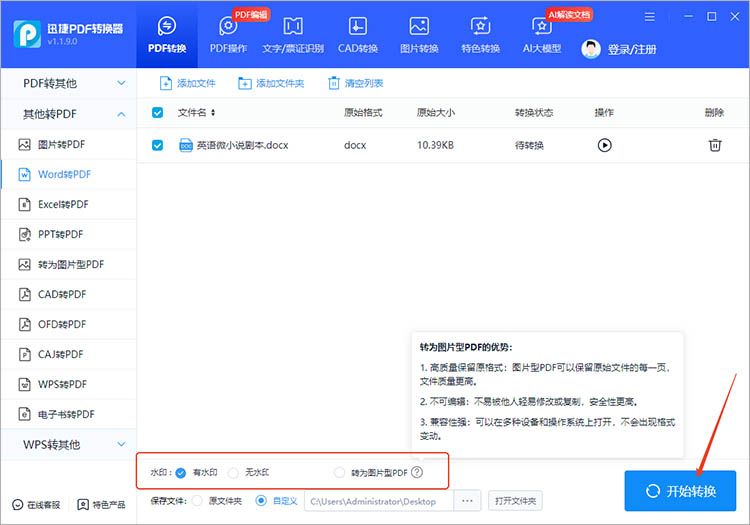This screenshot has width=750, height=525.
Task: Delete 英语微小说剧本.docx with the trash icon
Action: click(x=715, y=145)
